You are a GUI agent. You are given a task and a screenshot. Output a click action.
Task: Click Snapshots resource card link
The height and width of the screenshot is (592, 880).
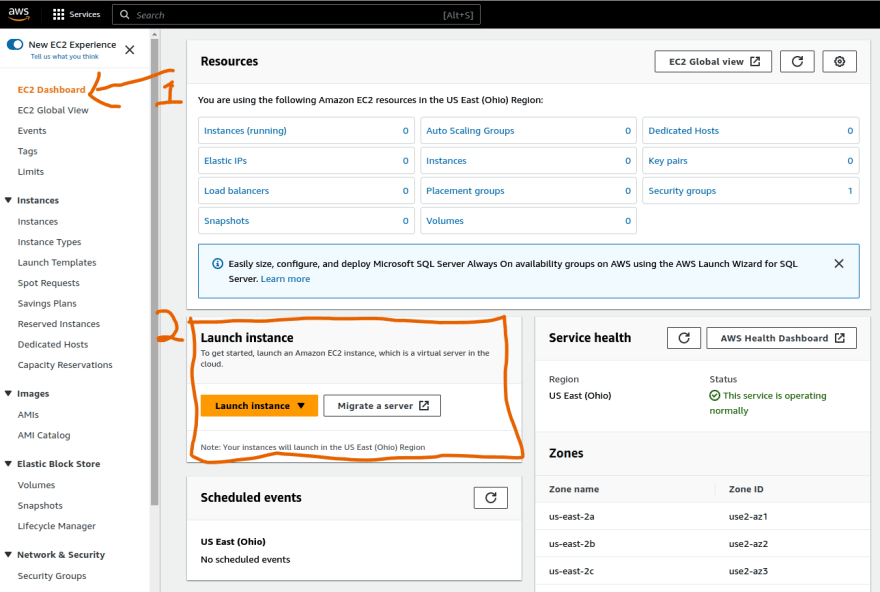tap(226, 221)
